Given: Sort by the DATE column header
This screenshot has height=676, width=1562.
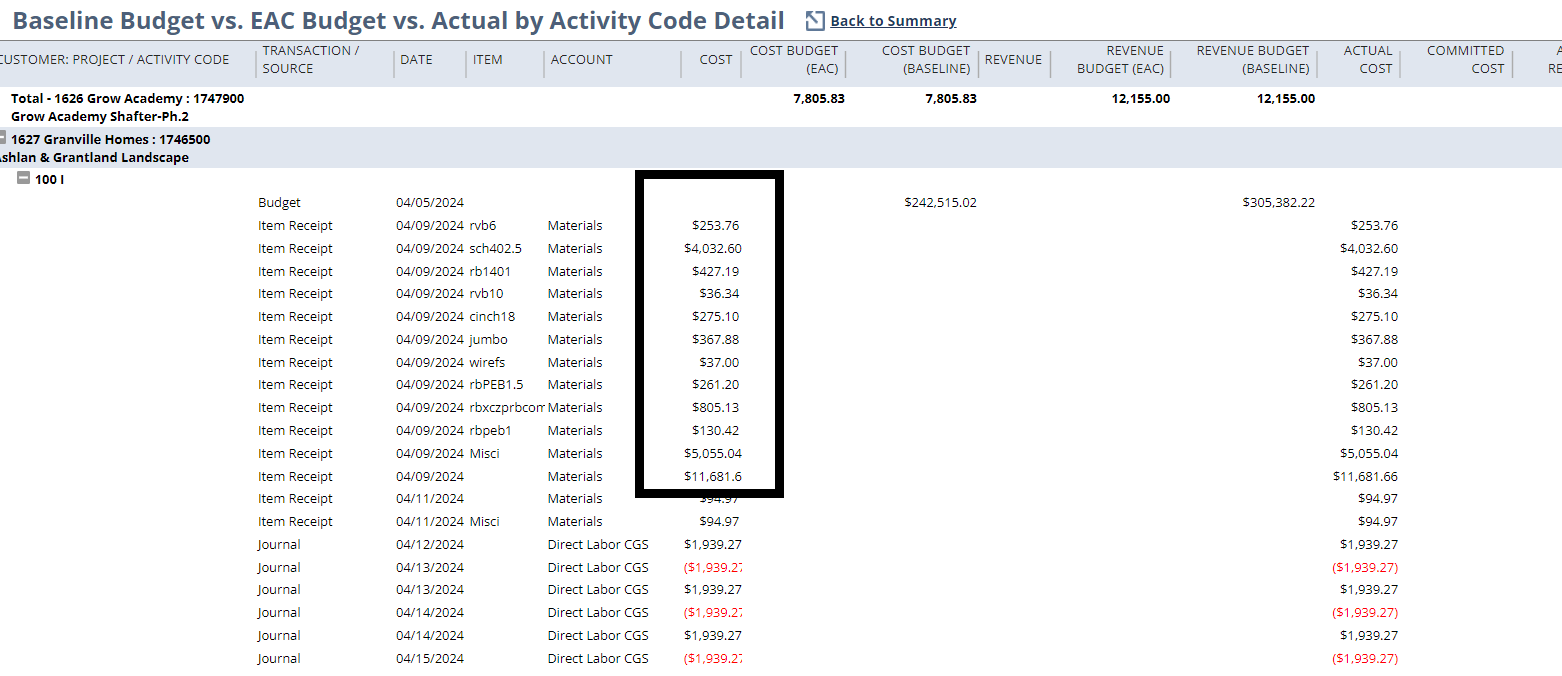Looking at the screenshot, I should [x=416, y=59].
